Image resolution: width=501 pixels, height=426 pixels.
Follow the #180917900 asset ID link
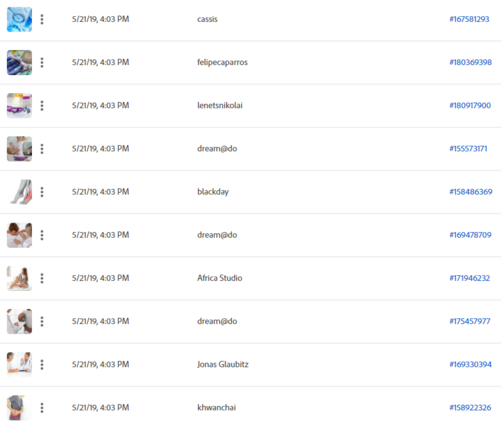[x=470, y=105]
